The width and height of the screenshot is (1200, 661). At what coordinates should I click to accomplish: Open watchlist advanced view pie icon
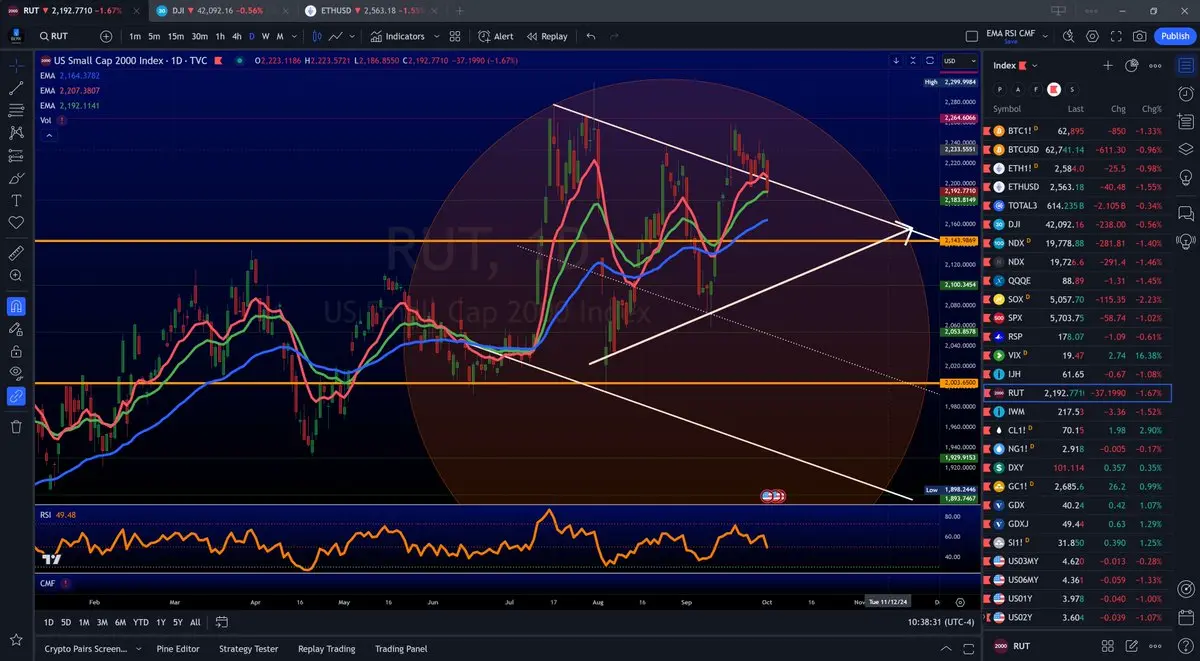(1132, 66)
